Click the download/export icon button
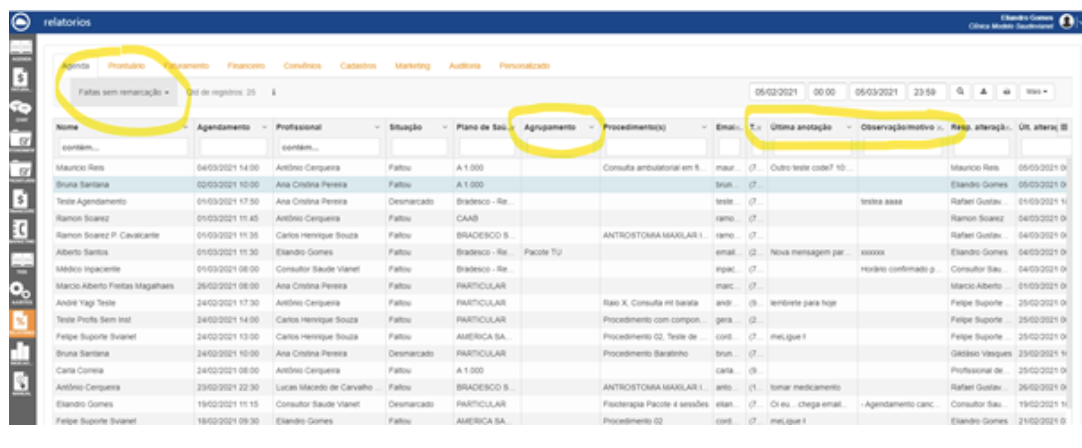The width and height of the screenshot is (1082, 448). coord(983,91)
